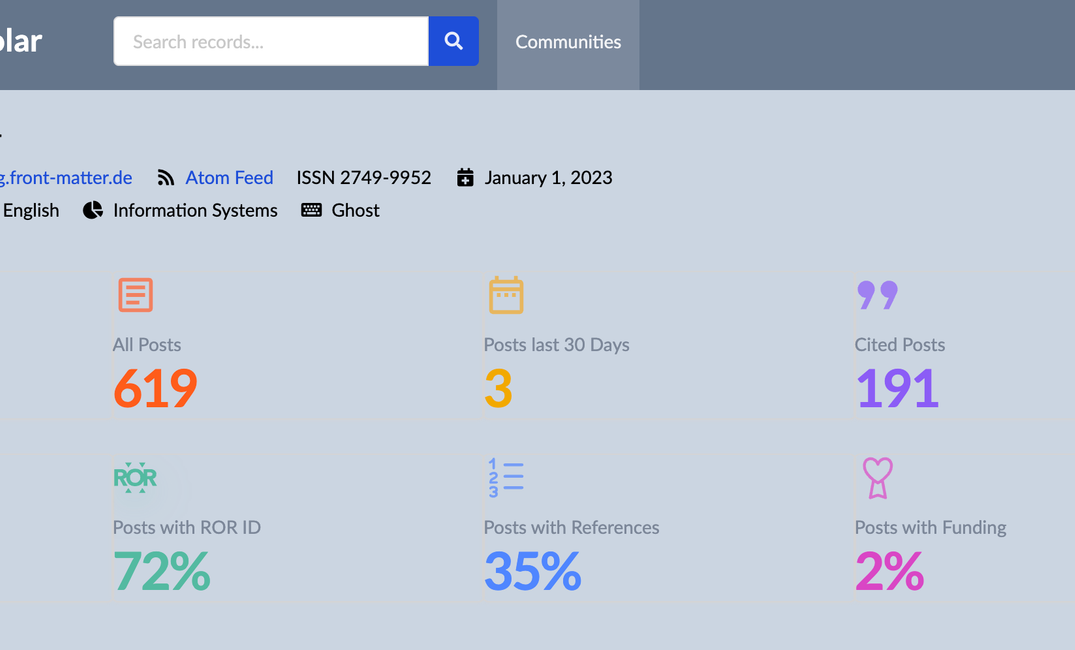1075x650 pixels.
Task: Click the 191 Cited Posts count
Action: 896,388
